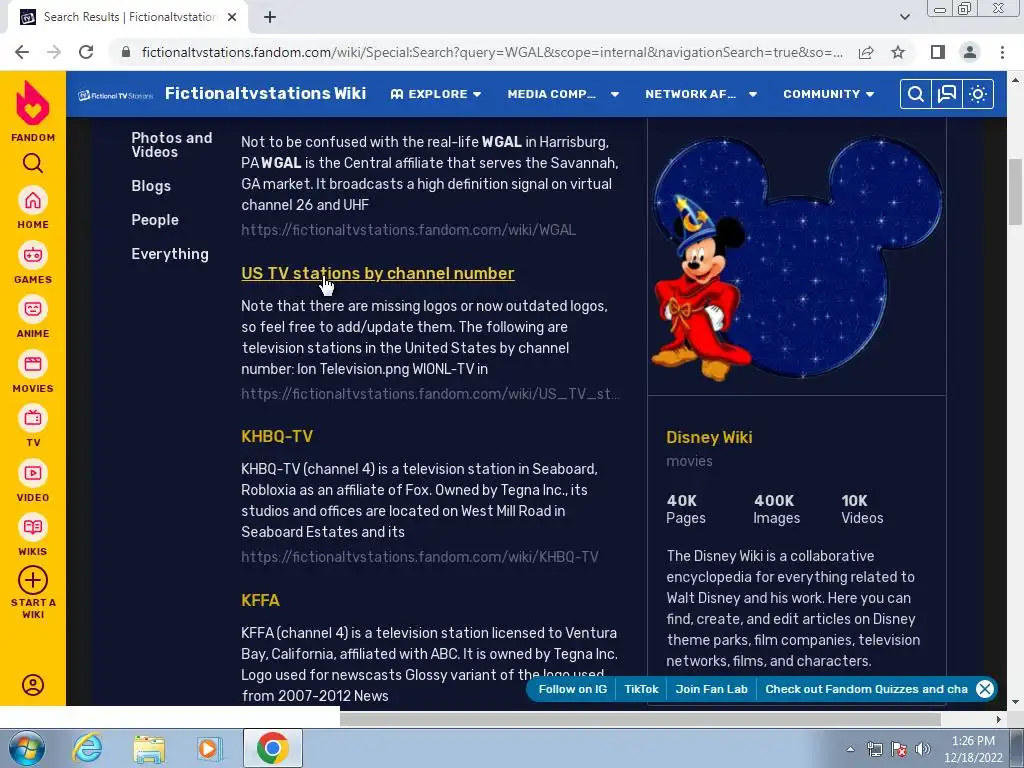Share this page icon in address bar
Viewport: 1024px width, 768px height.
[x=867, y=52]
